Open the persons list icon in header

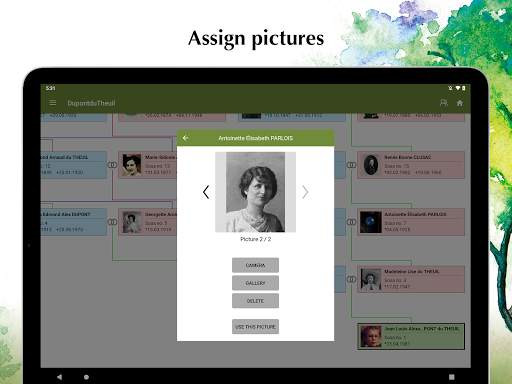point(443,103)
